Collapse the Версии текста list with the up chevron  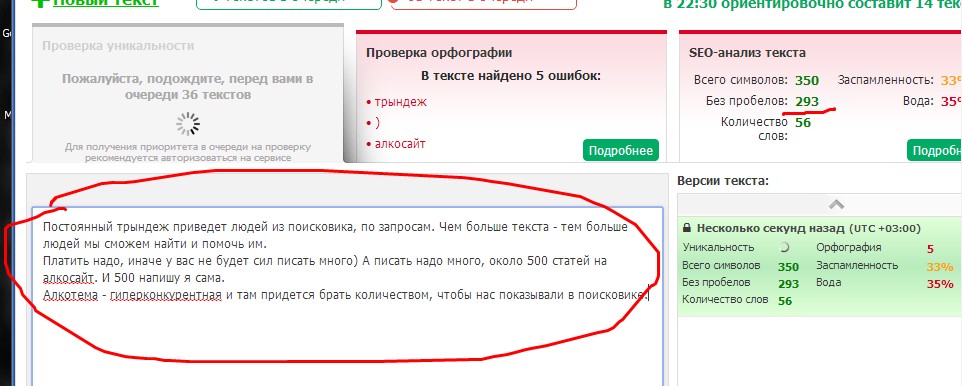coord(836,204)
